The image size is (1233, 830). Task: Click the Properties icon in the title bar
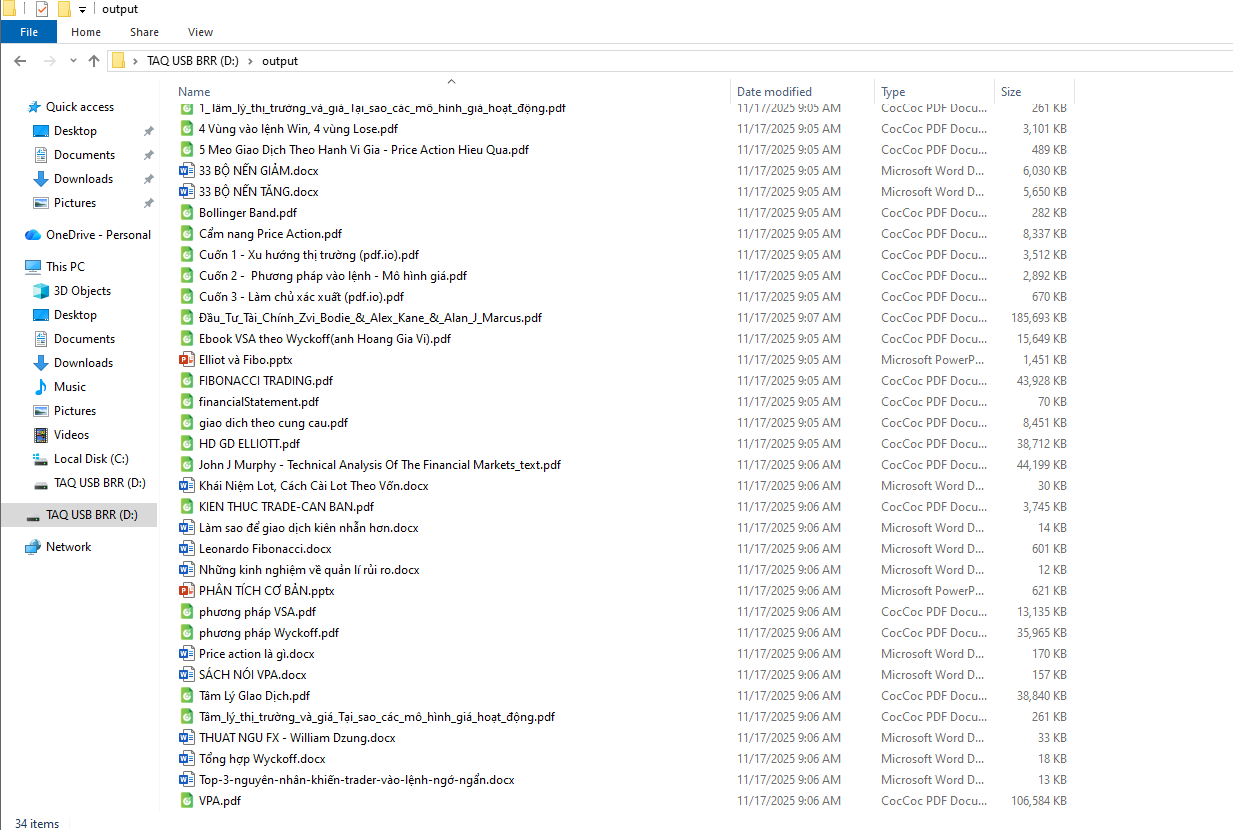point(41,9)
